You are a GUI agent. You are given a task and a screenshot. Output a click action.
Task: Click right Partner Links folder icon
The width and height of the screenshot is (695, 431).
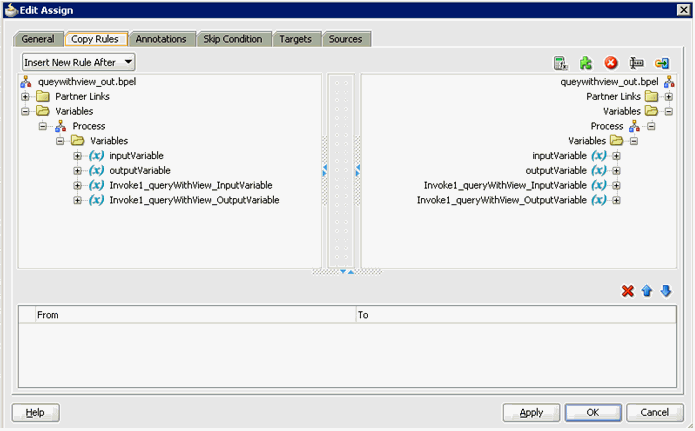coord(652,96)
